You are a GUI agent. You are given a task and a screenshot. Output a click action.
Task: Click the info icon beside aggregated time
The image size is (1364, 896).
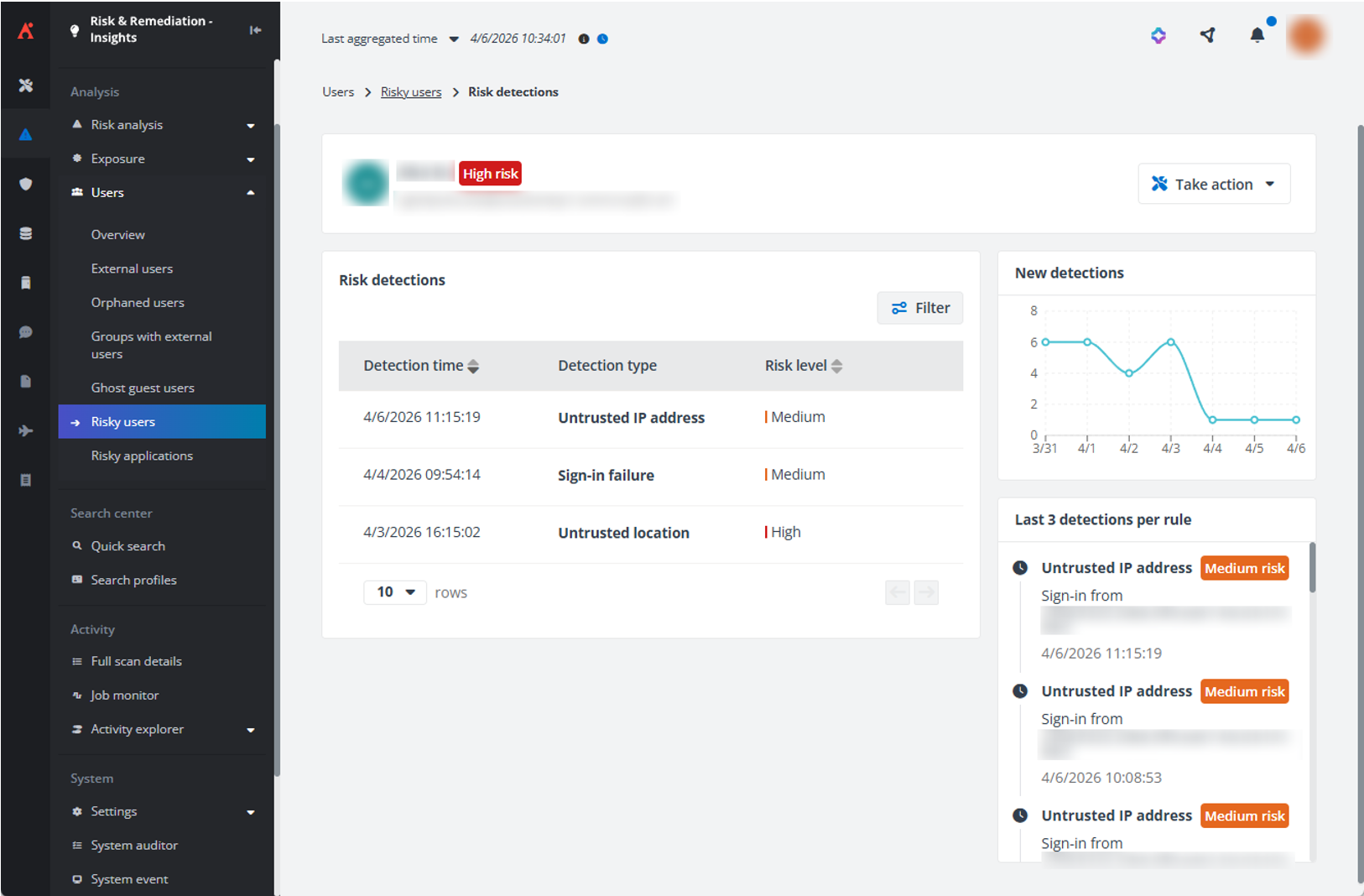[x=584, y=39]
